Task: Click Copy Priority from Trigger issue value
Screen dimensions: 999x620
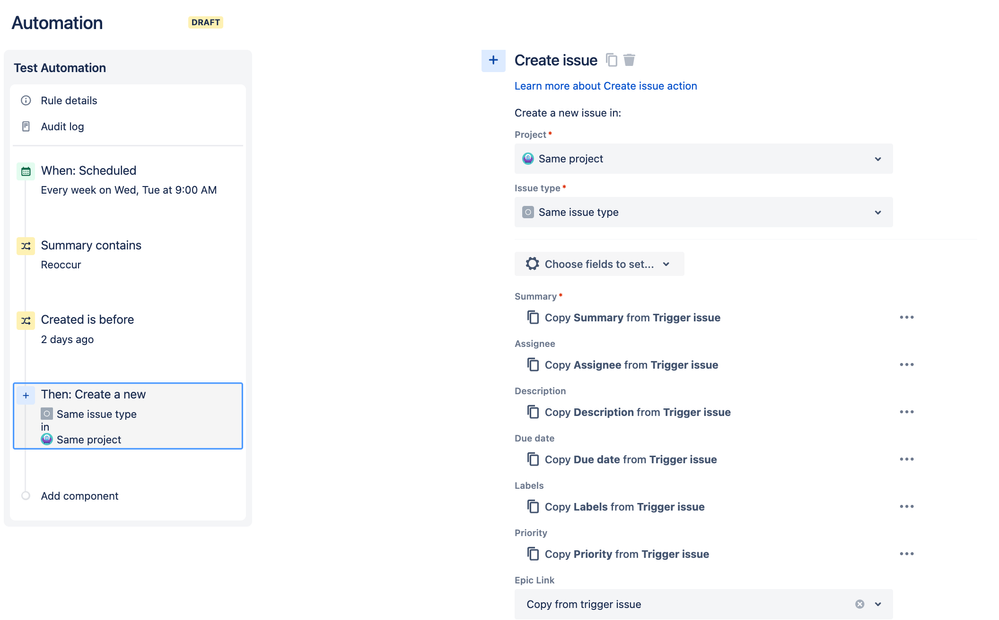Action: pyautogui.click(x=626, y=554)
